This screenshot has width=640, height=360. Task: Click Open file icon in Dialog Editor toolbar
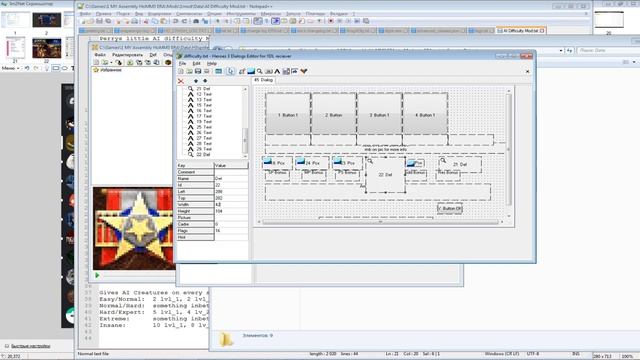pyautogui.click(x=189, y=71)
